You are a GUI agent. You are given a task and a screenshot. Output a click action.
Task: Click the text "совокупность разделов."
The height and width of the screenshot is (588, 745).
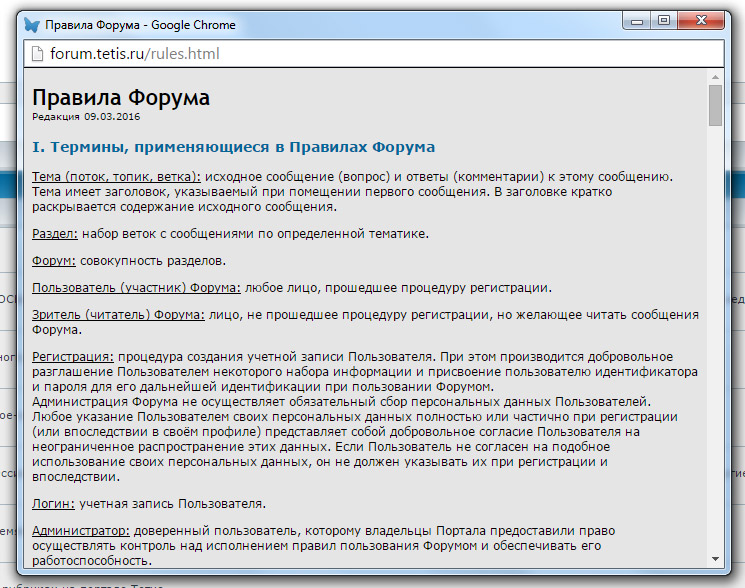point(153,261)
